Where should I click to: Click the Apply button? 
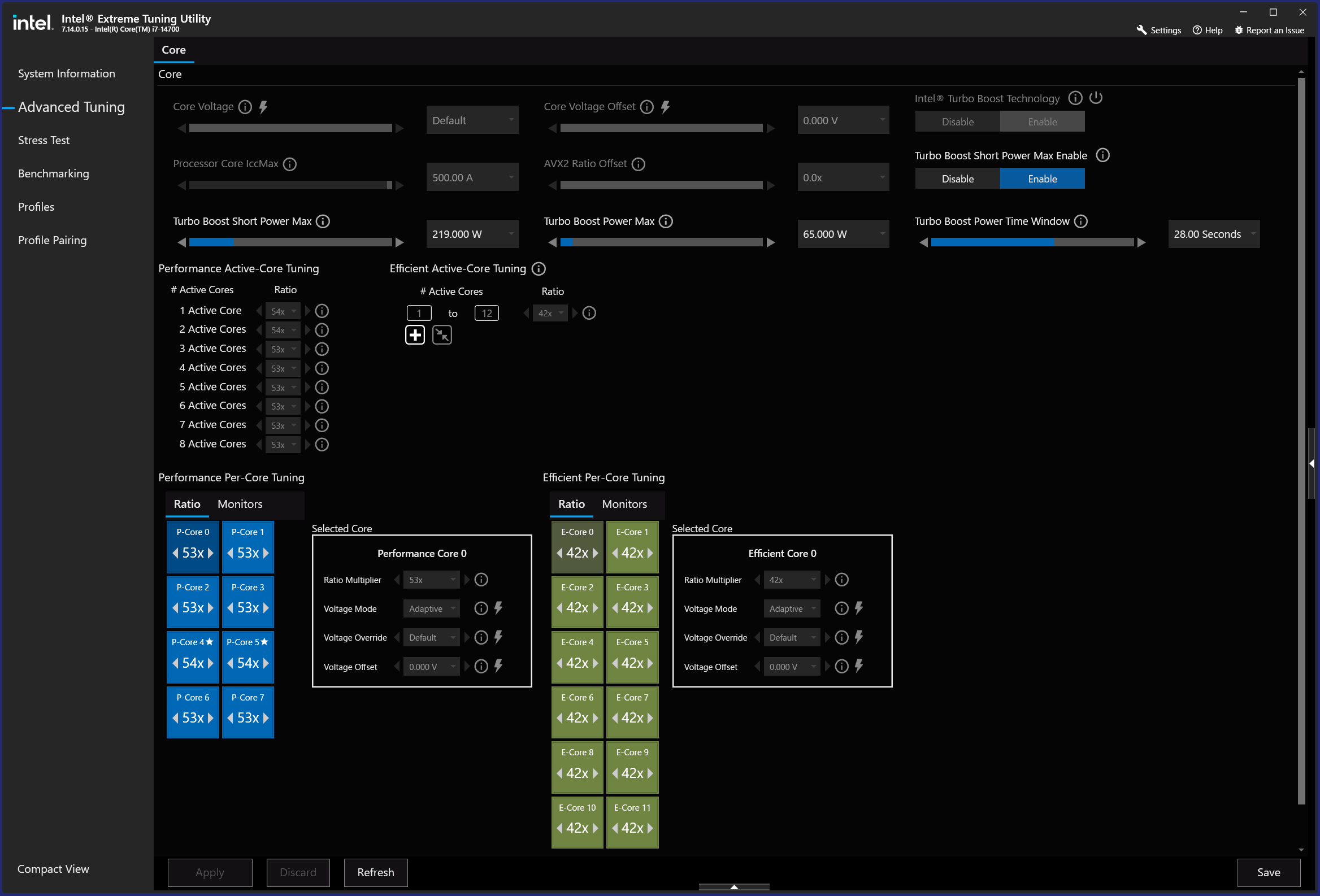[x=210, y=872]
